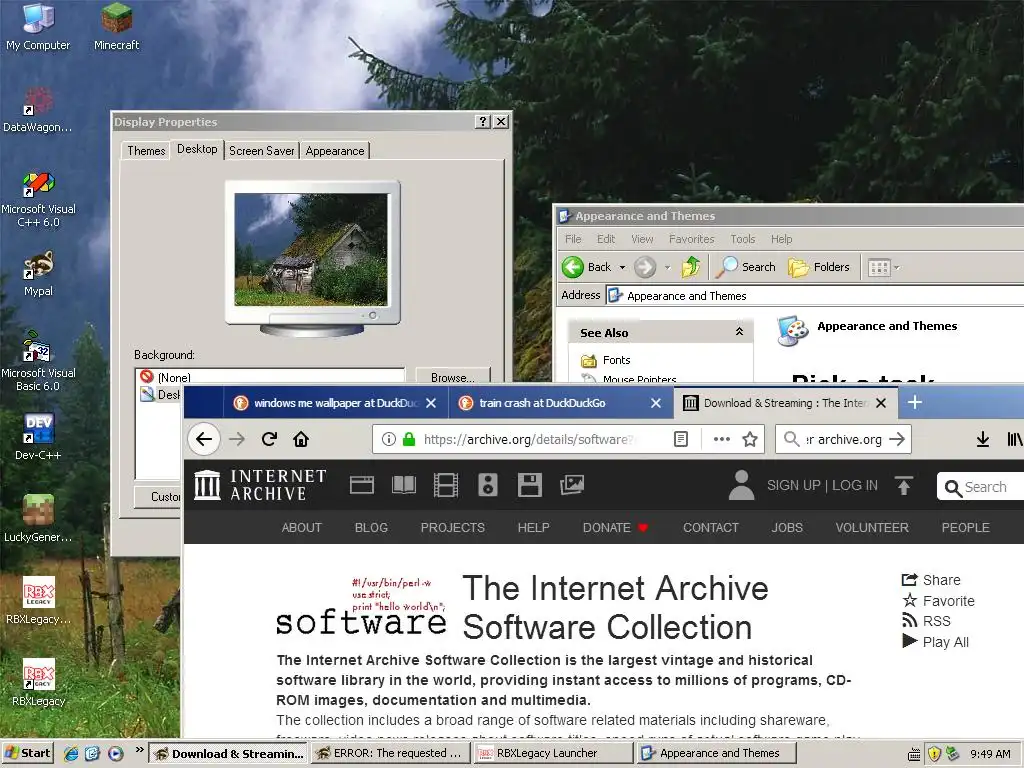Click Browse... in Display Properties
Viewport: 1024px width, 768px height.
[453, 377]
